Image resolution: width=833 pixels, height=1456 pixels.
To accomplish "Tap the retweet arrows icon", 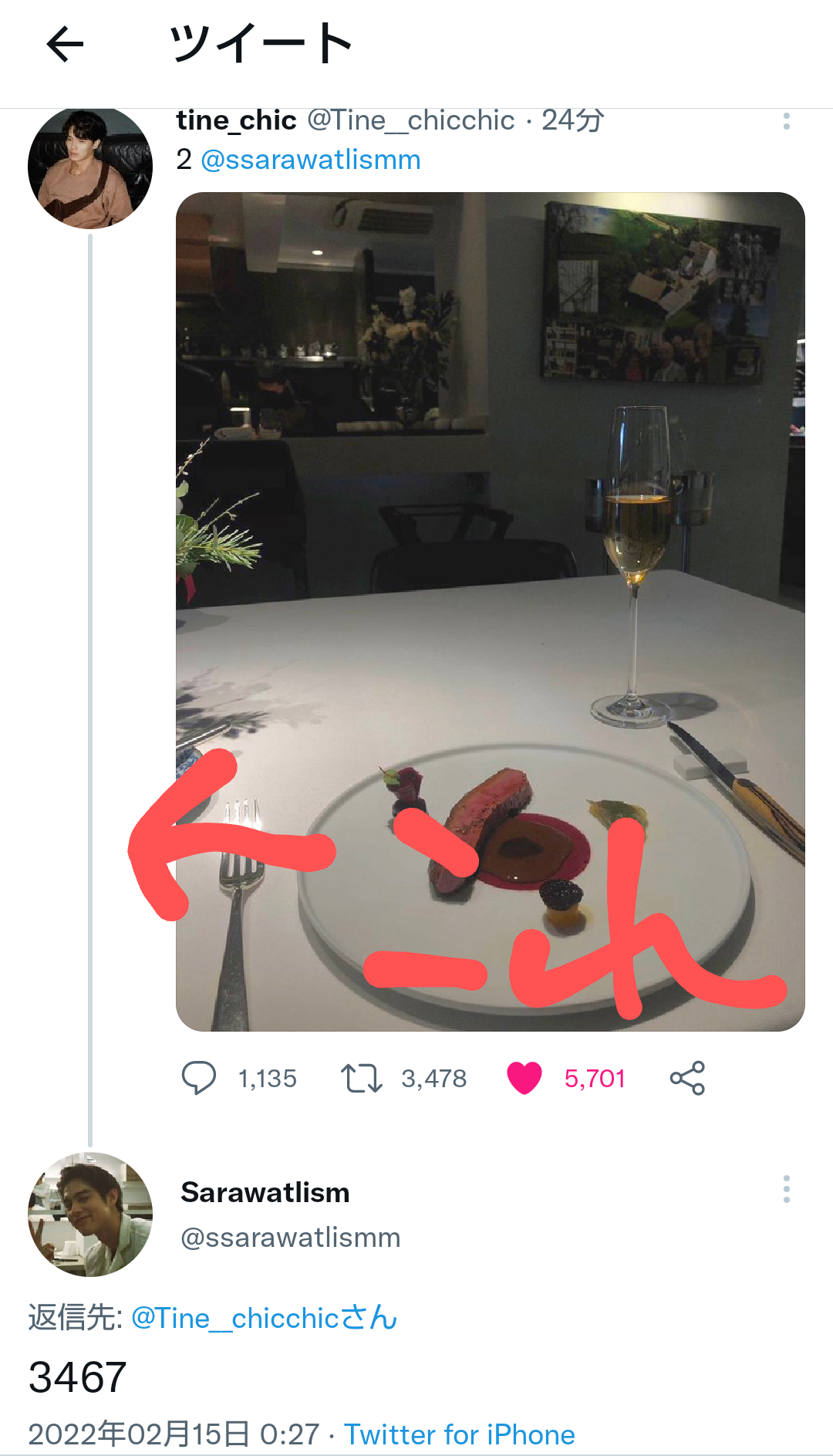I will pos(362,1078).
